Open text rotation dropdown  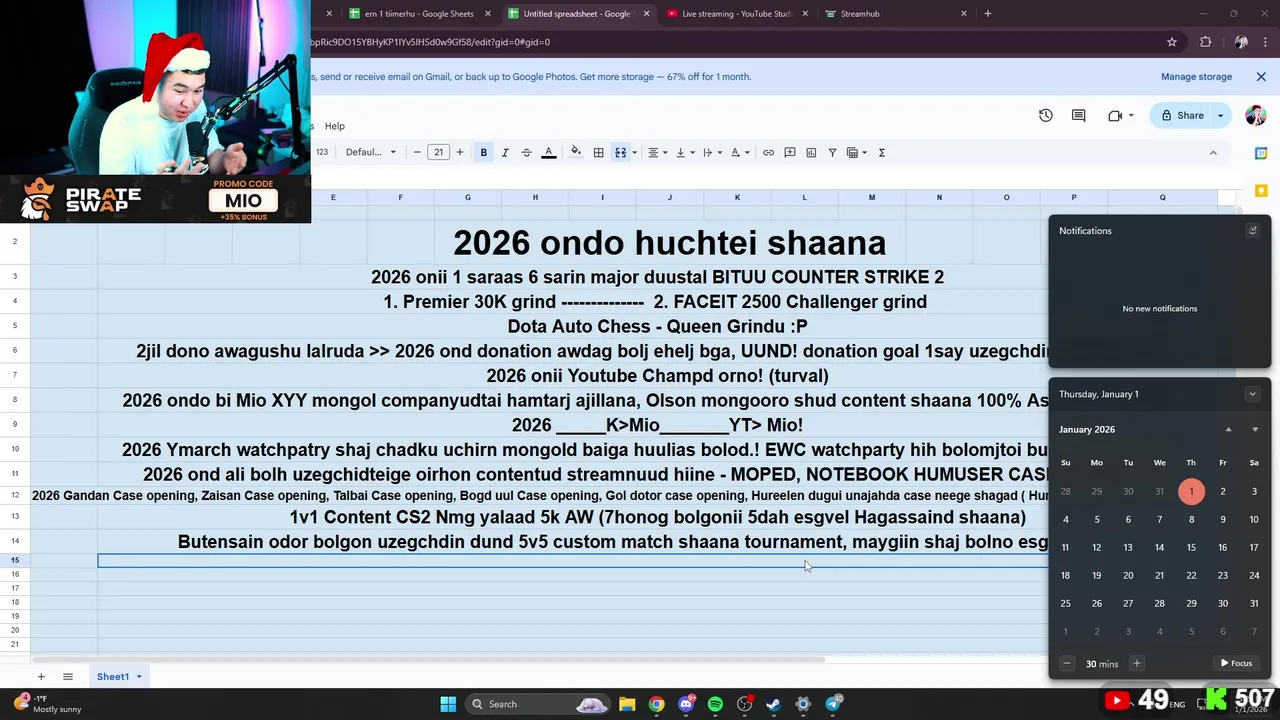click(739, 152)
